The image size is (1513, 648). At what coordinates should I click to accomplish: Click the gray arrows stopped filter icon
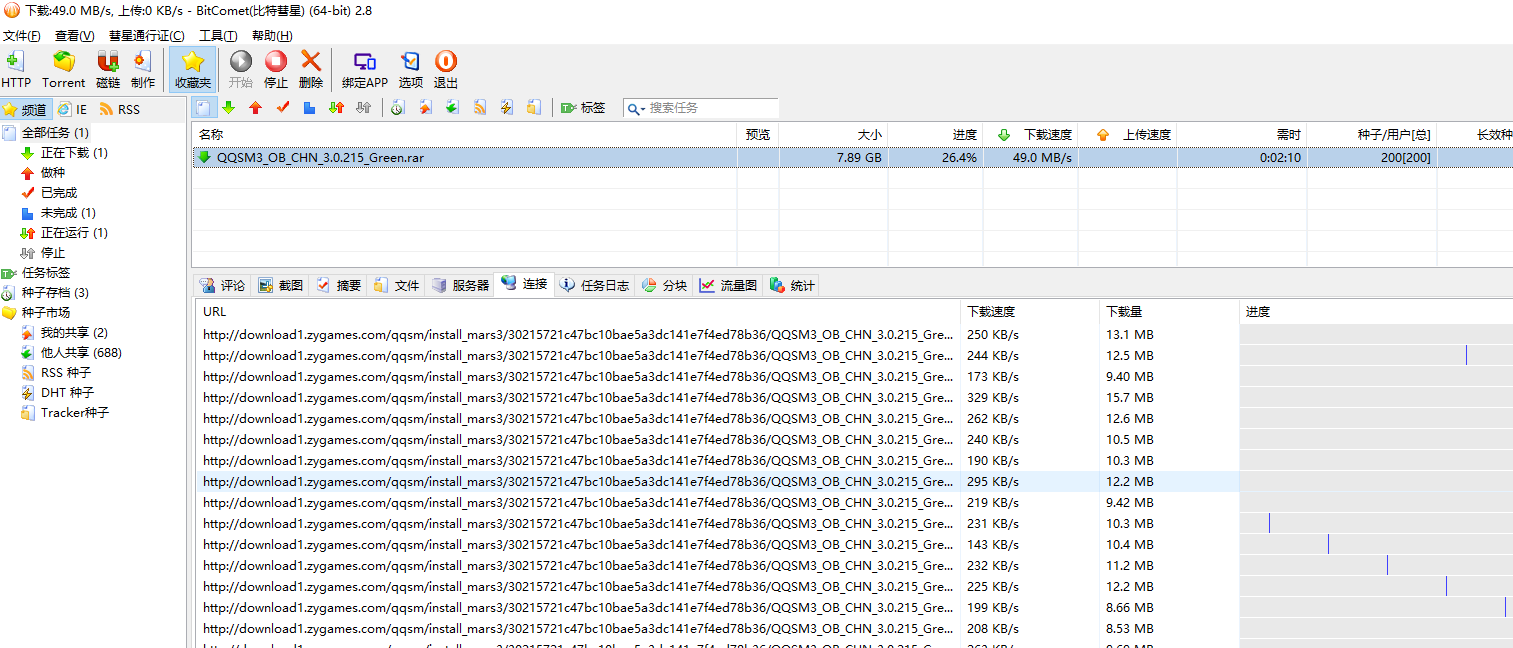364,107
